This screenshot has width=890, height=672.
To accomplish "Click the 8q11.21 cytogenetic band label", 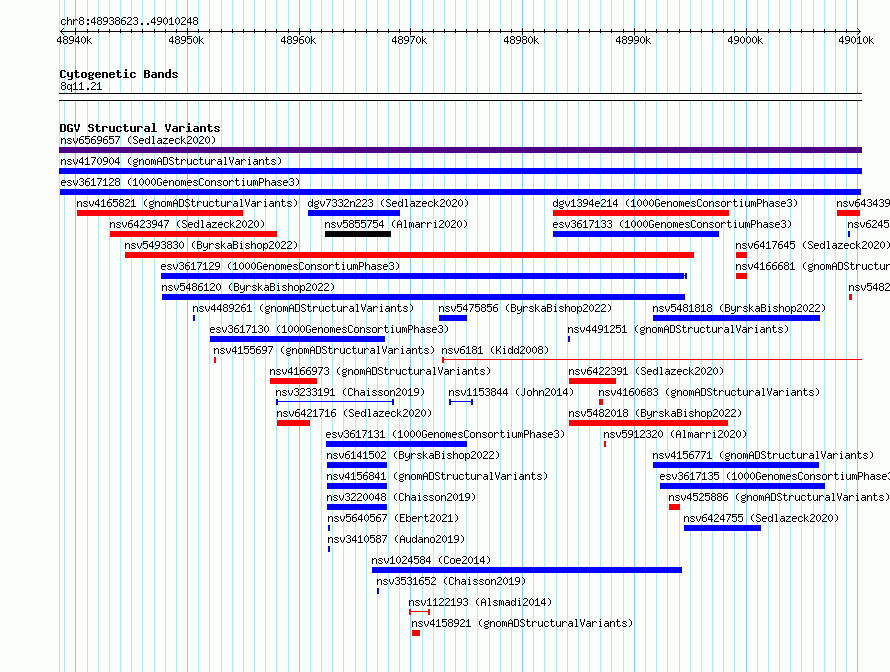I will pyautogui.click(x=81, y=86).
